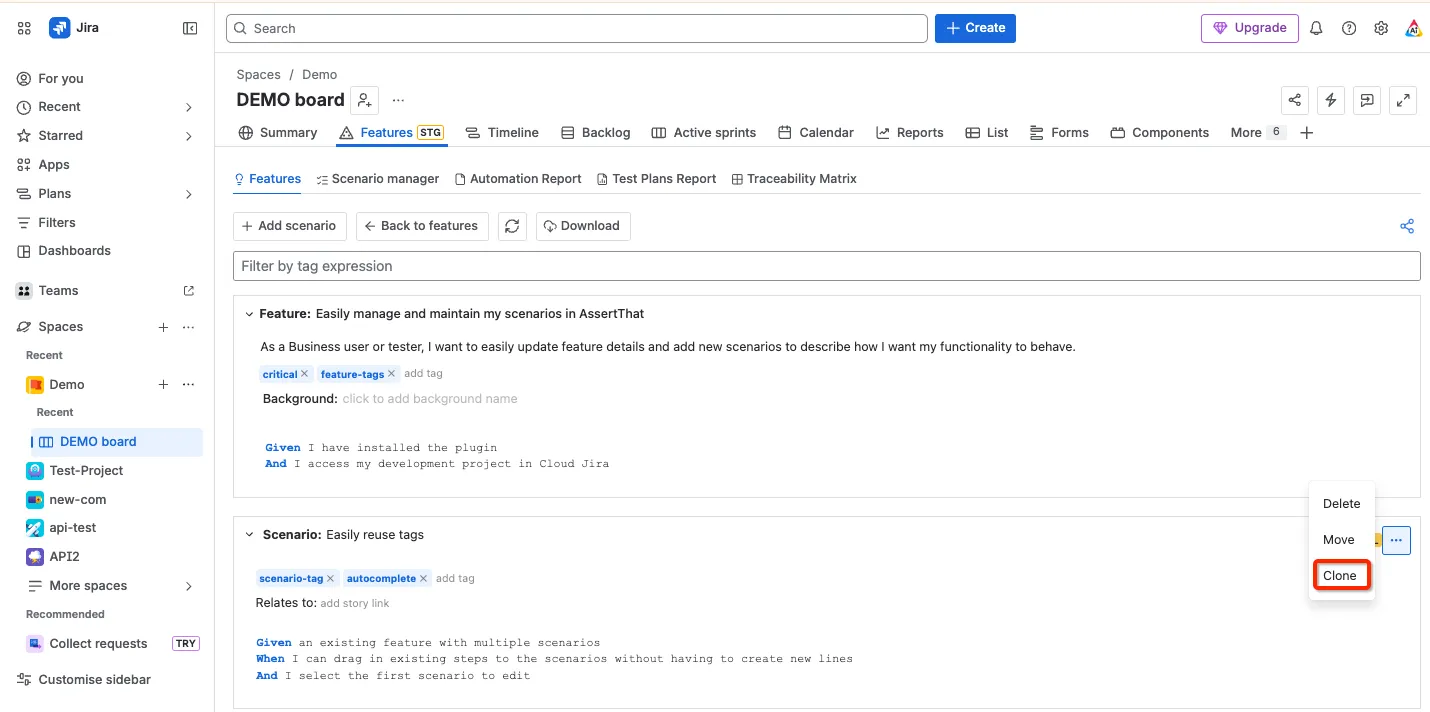1430x712 pixels.
Task: Remove the critical tag
Action: [x=305, y=374]
